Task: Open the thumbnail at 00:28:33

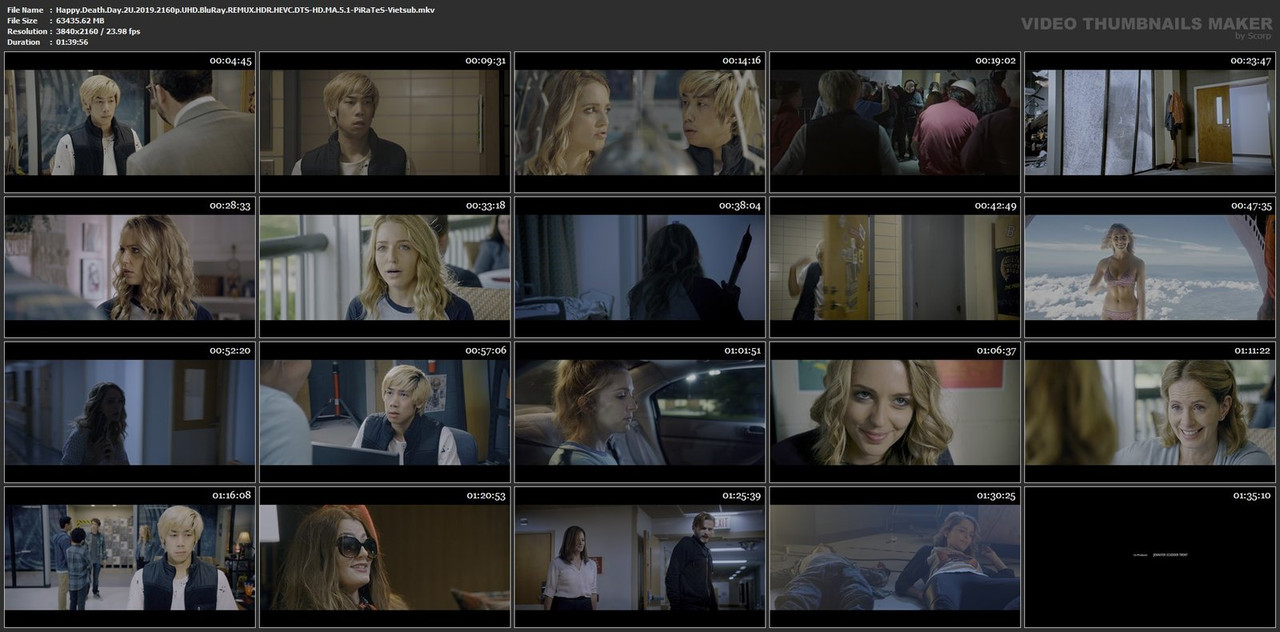Action: (130, 267)
